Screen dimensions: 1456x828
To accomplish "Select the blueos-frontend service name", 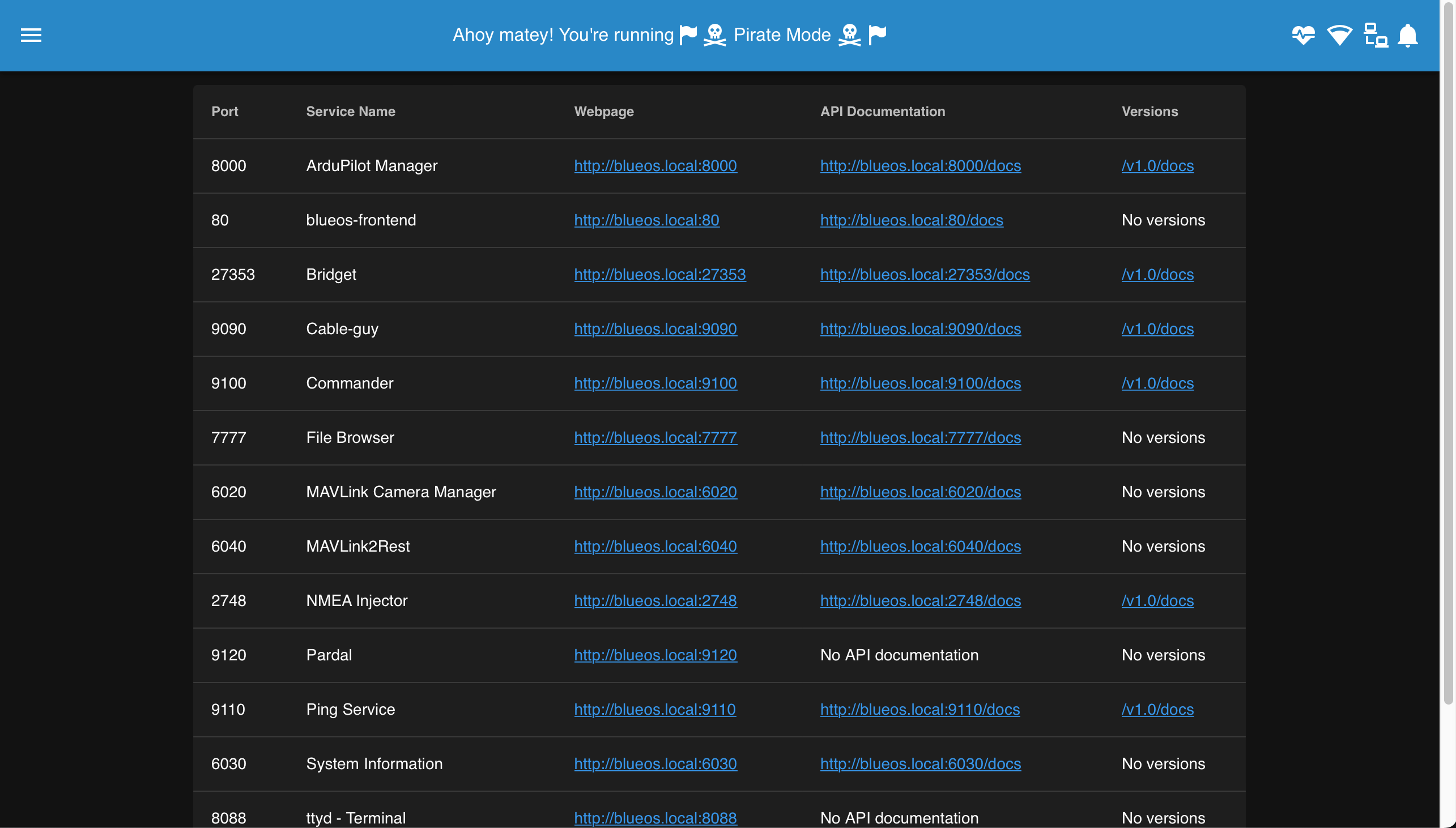I will tap(360, 220).
